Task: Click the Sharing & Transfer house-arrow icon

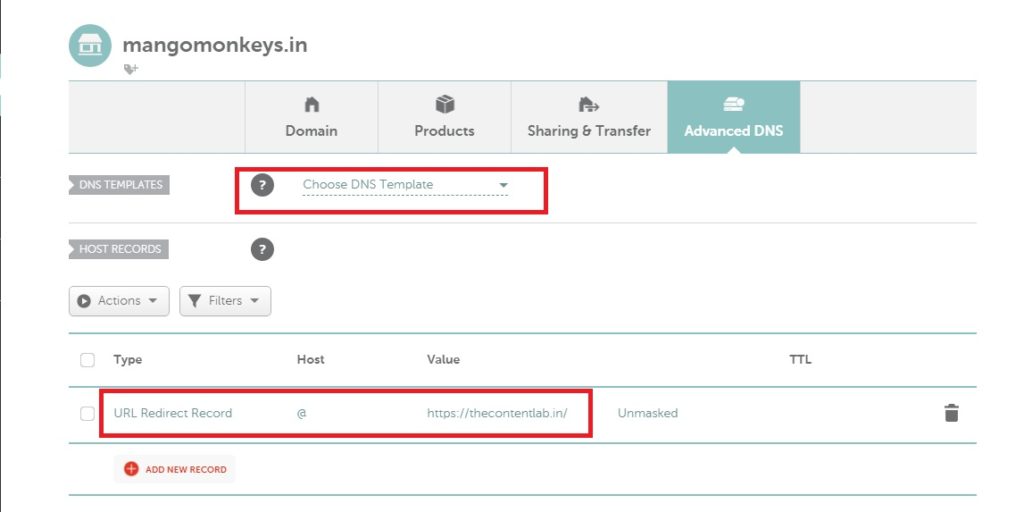Action: (588, 104)
